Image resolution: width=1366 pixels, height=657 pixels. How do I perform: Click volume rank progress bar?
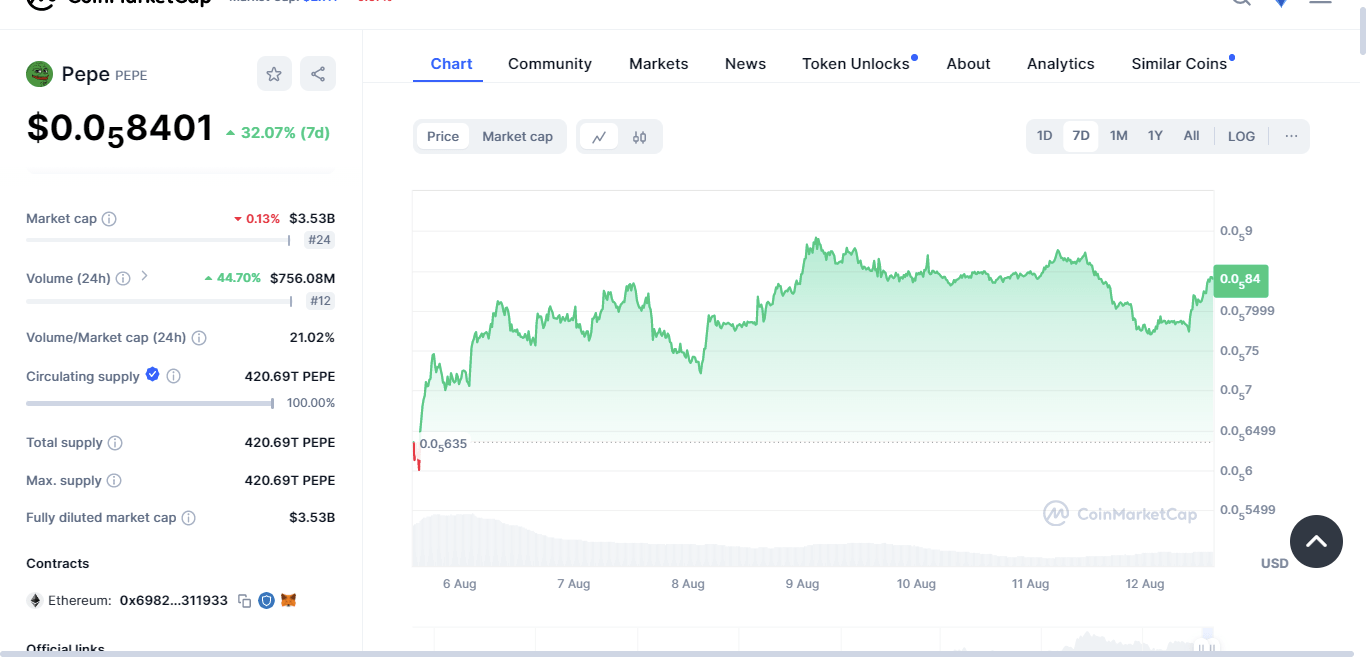click(x=158, y=300)
